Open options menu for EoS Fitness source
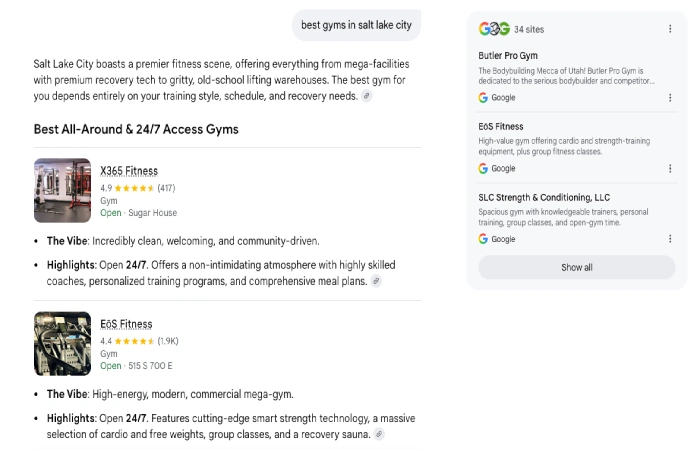This screenshot has height=450, width=700. coord(670,169)
